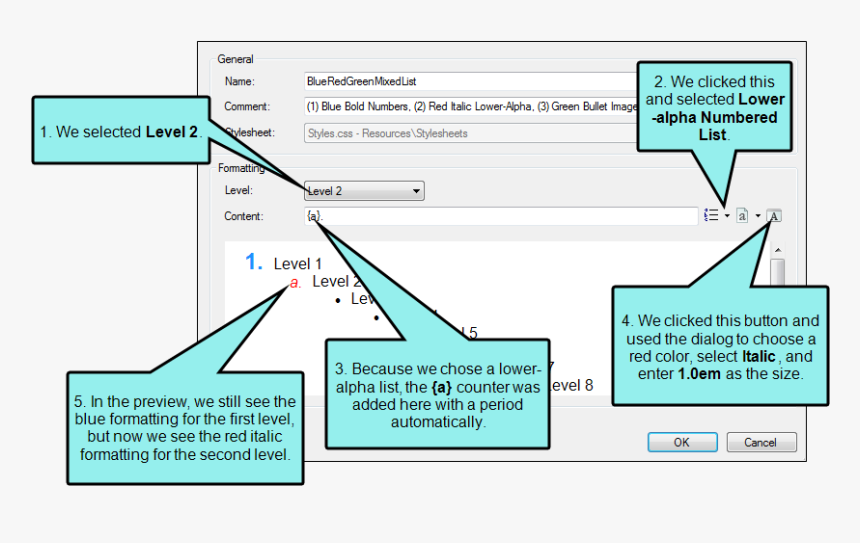Click callout 5 describing the preview
860x543 pixels.
pyautogui.click(x=185, y=428)
